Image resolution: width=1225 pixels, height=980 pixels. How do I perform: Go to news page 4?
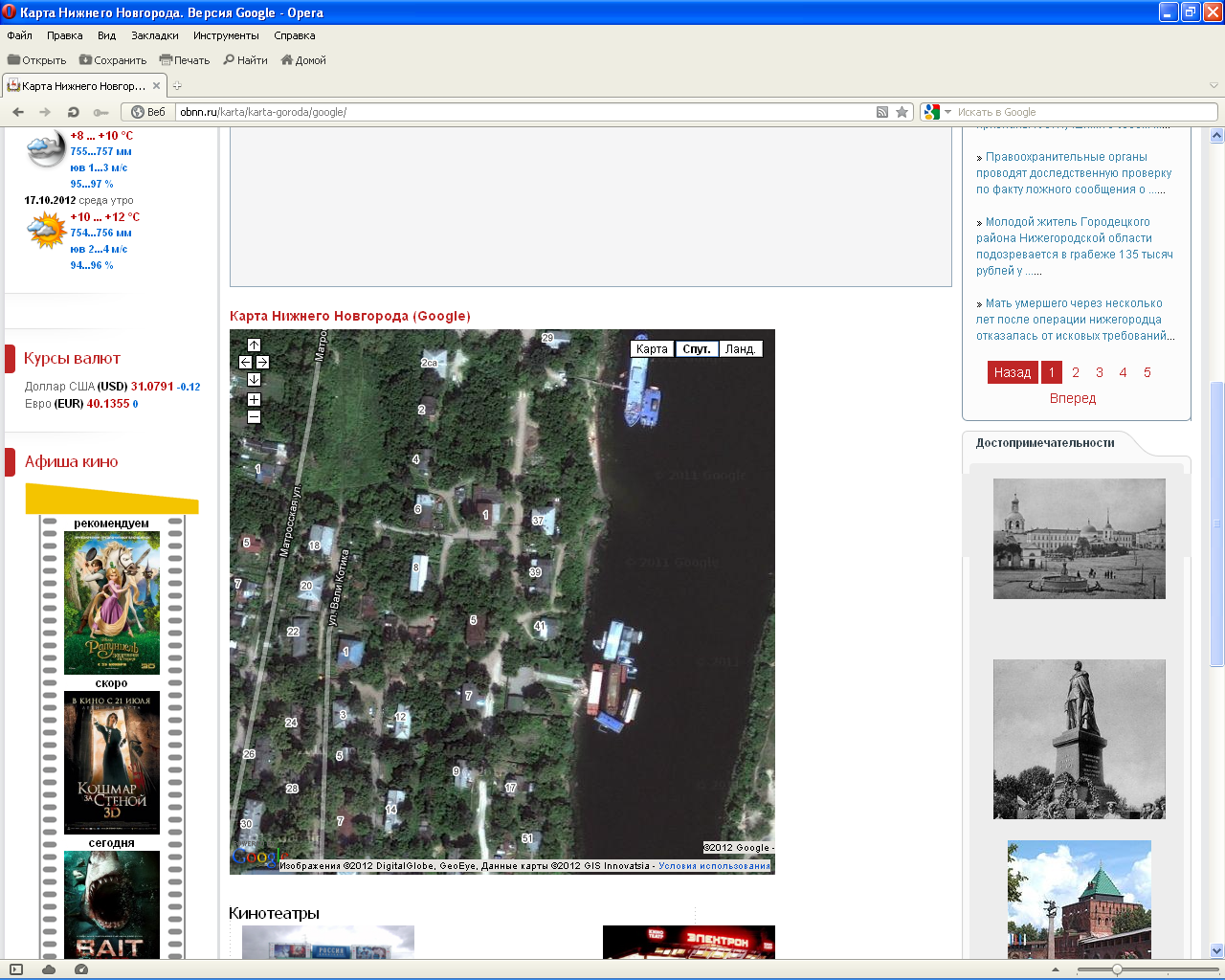point(1124,372)
